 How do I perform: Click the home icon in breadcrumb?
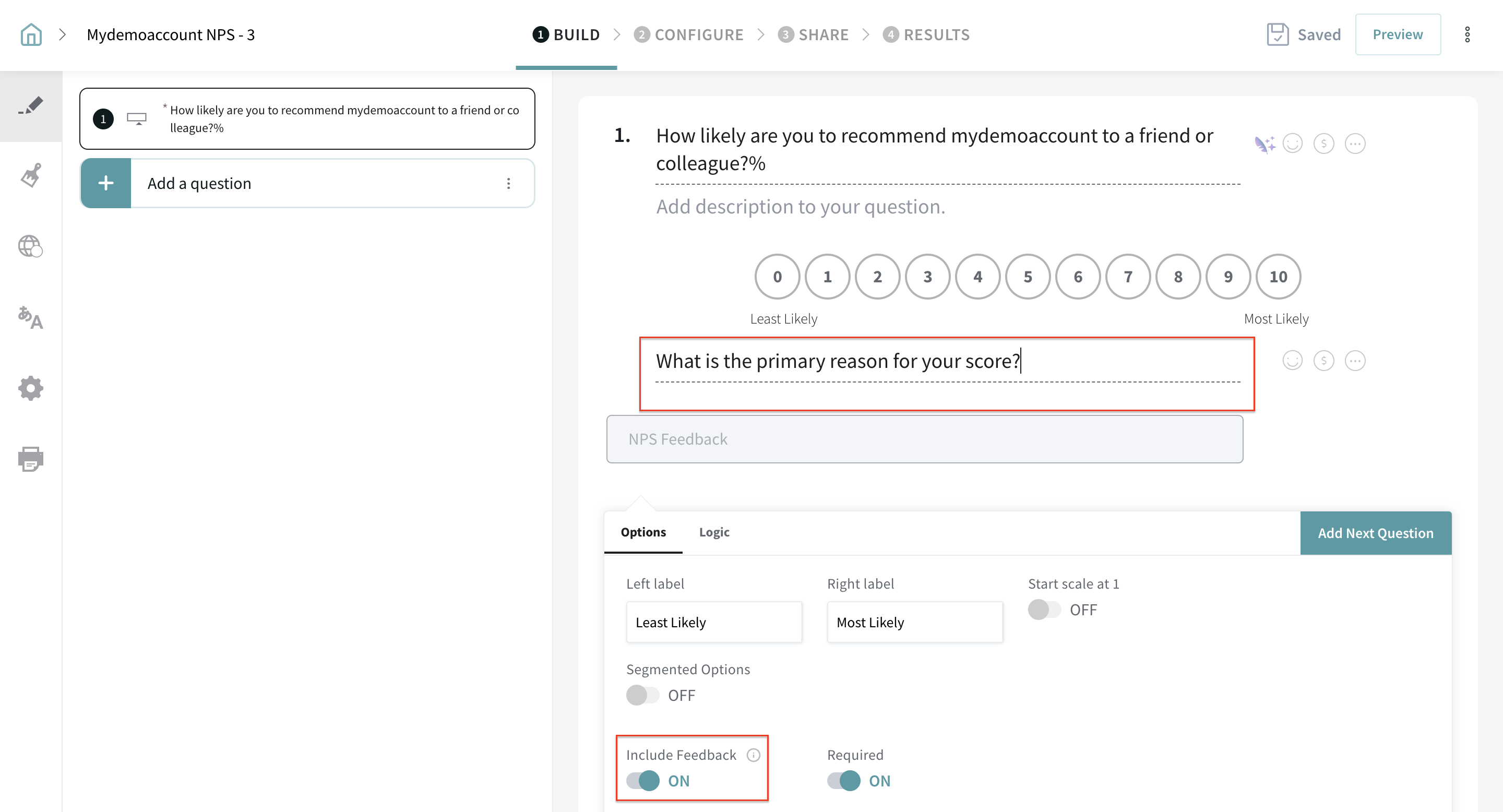click(31, 34)
